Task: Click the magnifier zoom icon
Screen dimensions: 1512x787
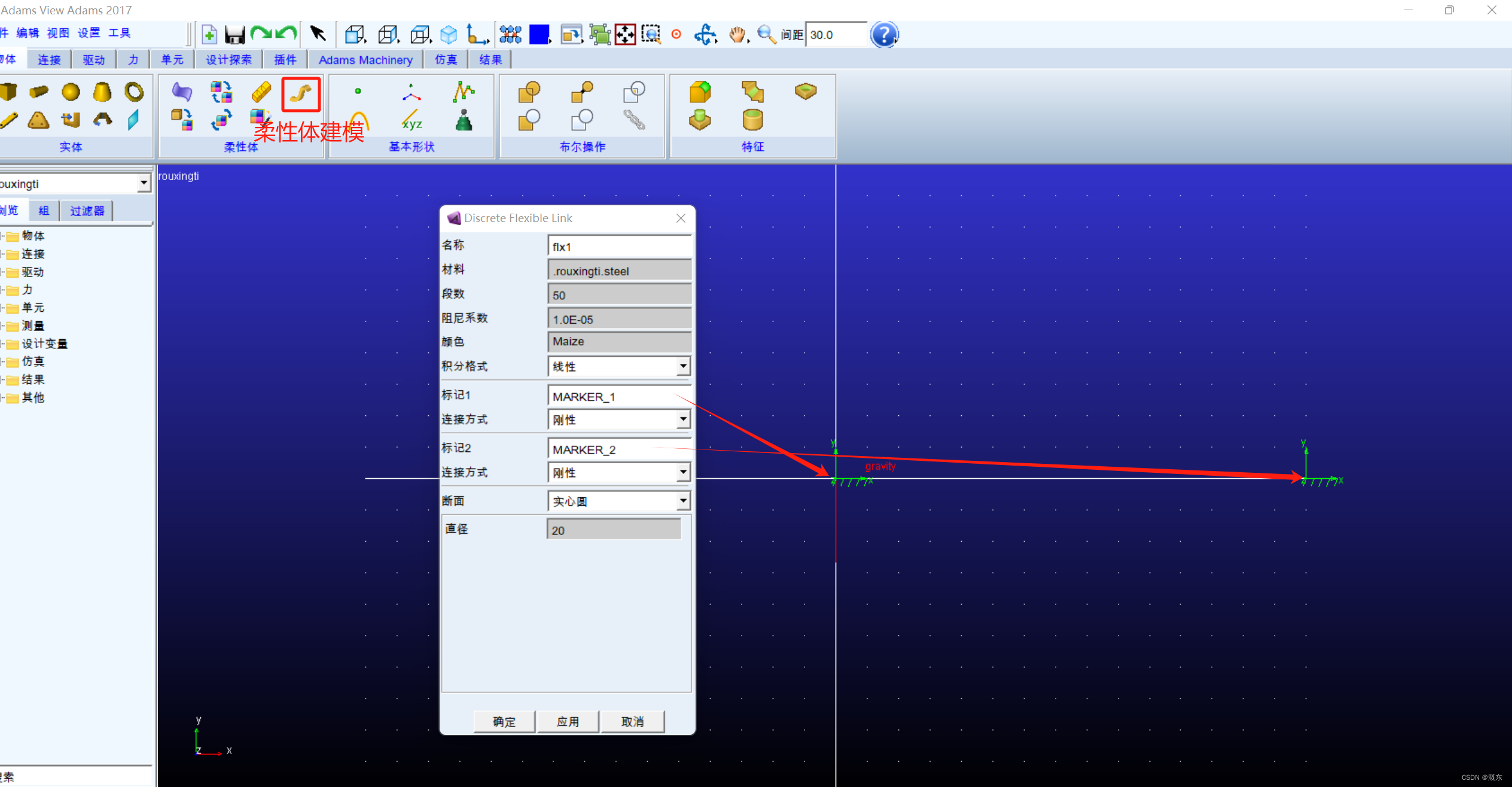Action: (766, 35)
